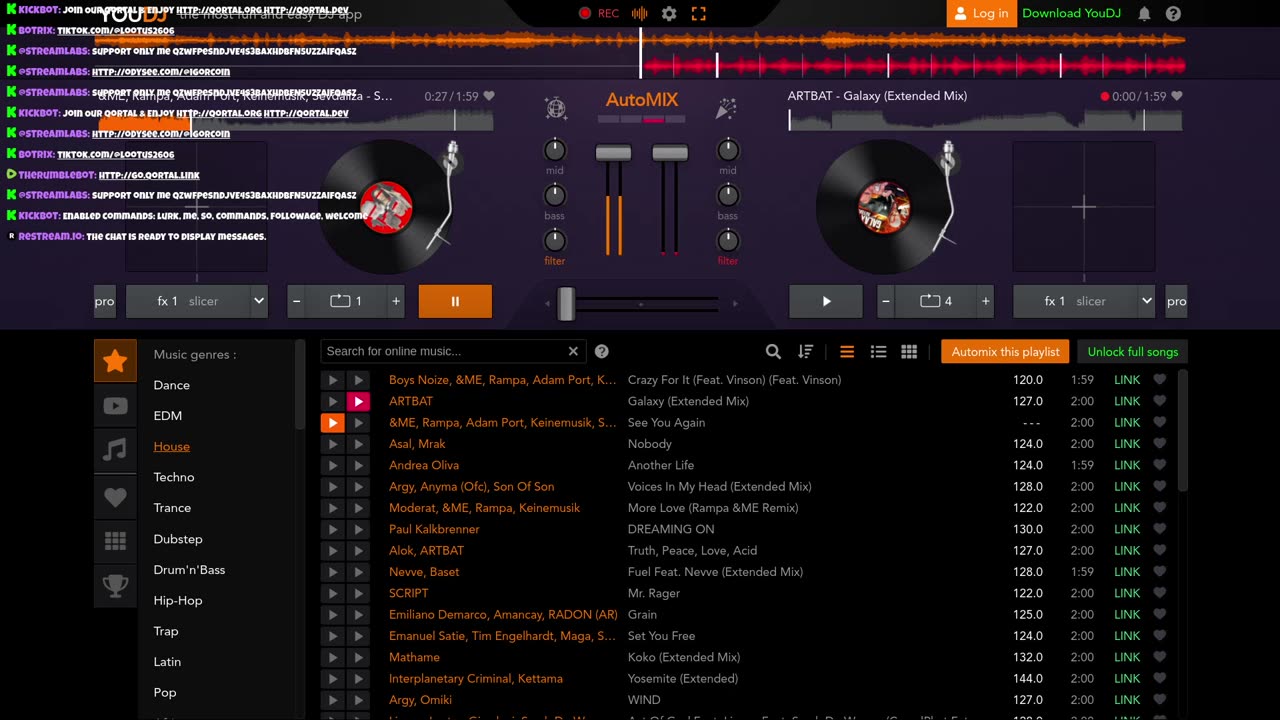Clear the search field with the X

point(573,351)
